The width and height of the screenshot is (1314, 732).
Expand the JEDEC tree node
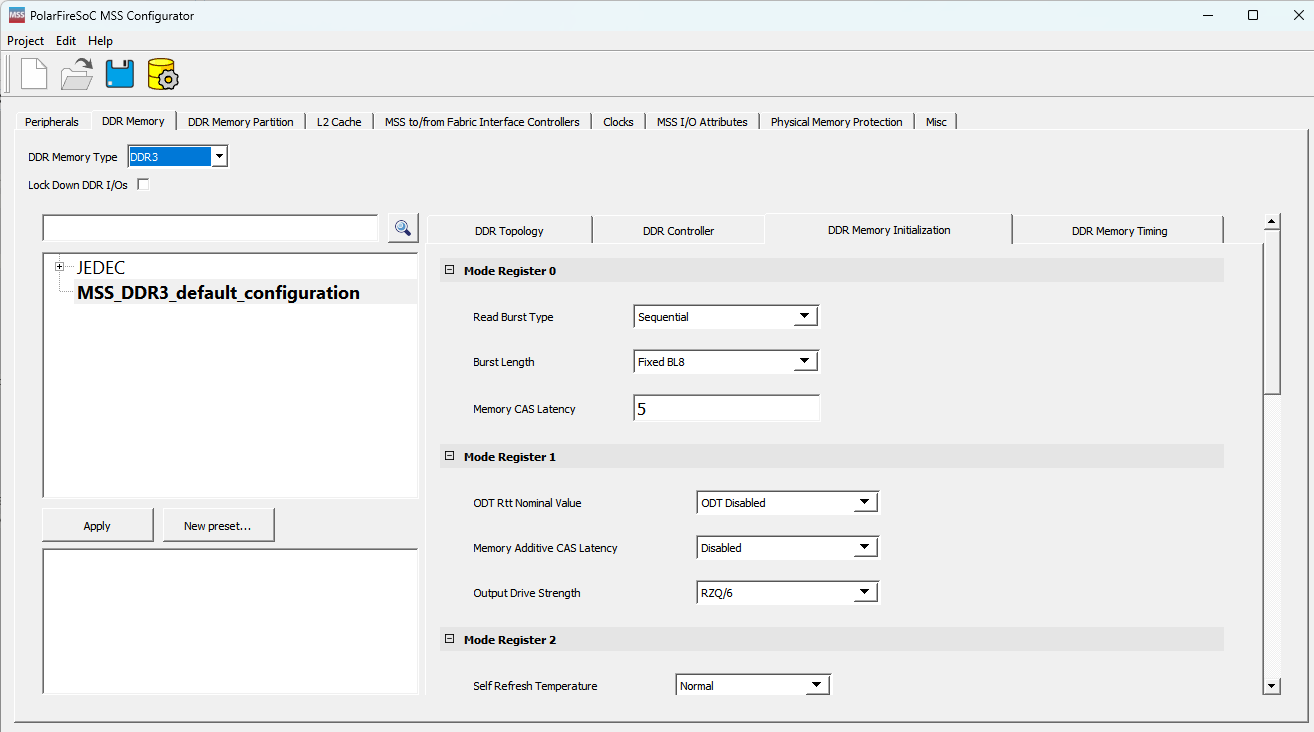point(60,267)
